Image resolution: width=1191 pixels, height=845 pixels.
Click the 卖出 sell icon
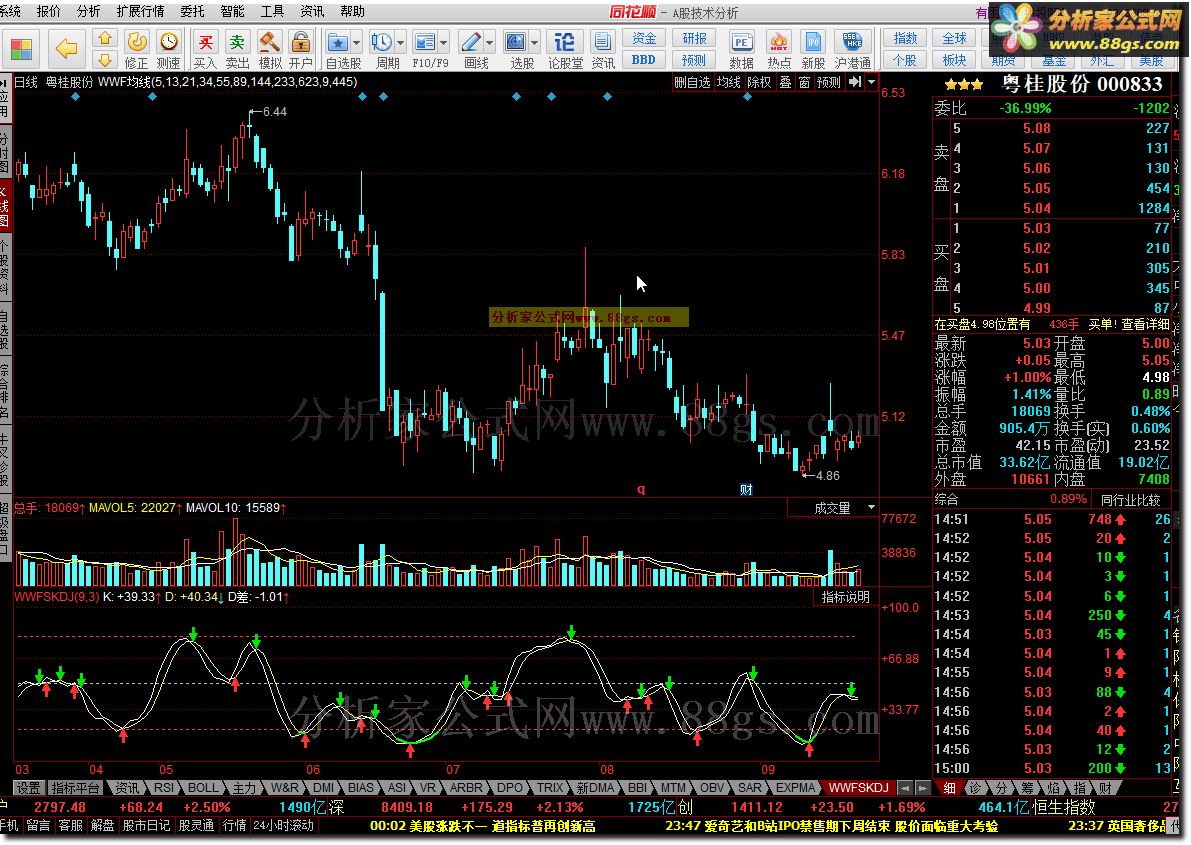(x=238, y=49)
